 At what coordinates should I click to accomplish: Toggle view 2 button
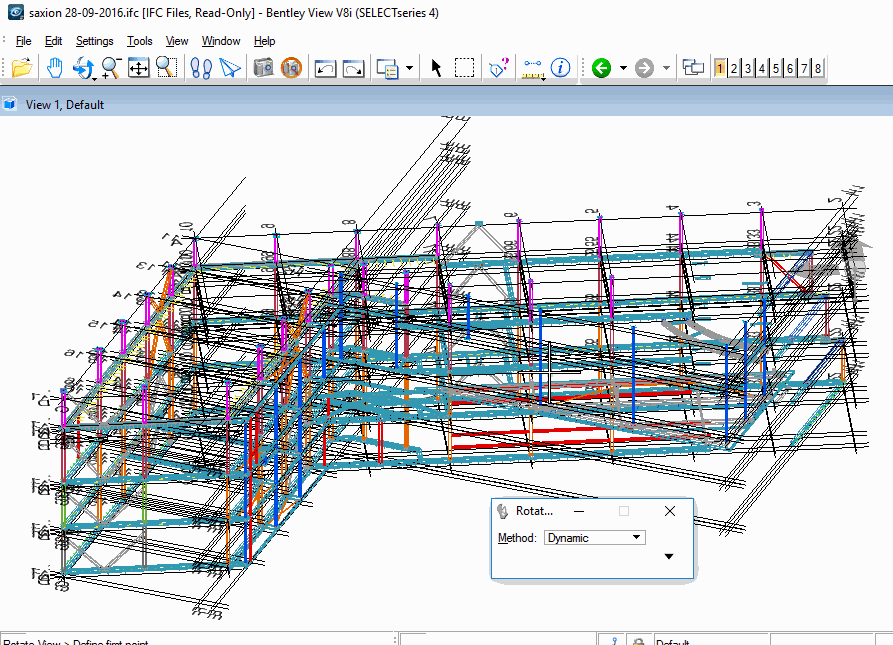pyautogui.click(x=734, y=68)
